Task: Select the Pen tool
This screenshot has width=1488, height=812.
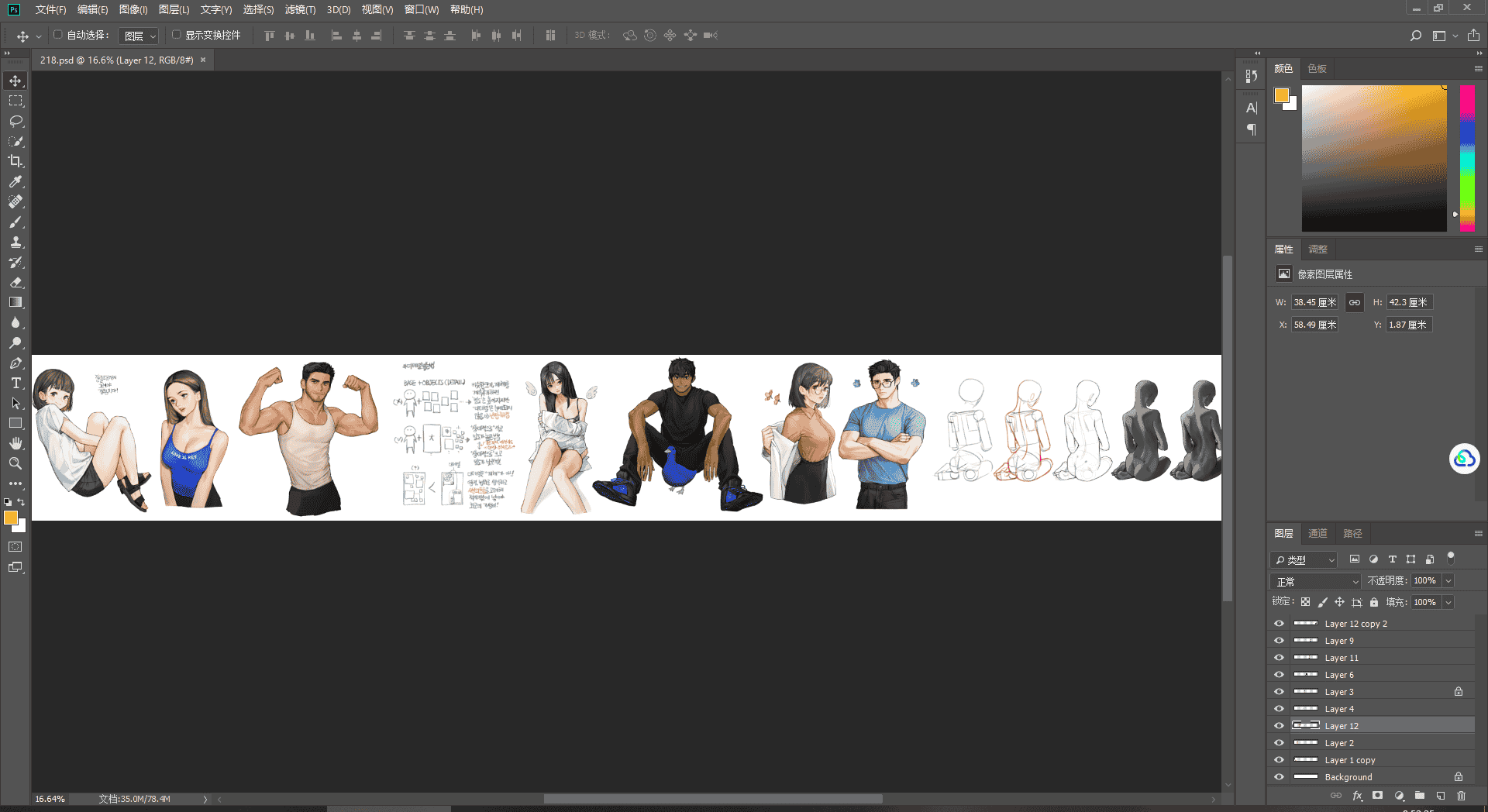Action: pos(15,363)
